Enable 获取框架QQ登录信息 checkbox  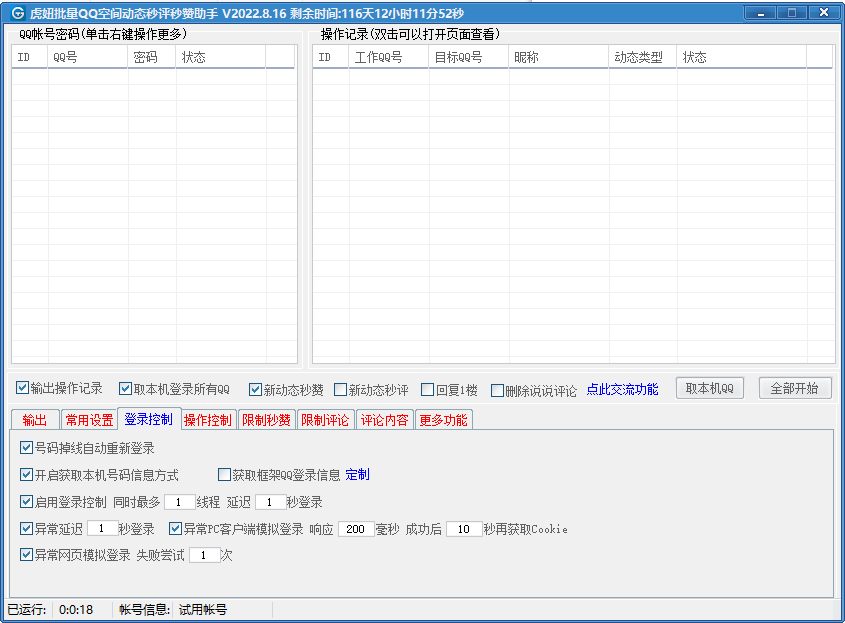(x=224, y=474)
